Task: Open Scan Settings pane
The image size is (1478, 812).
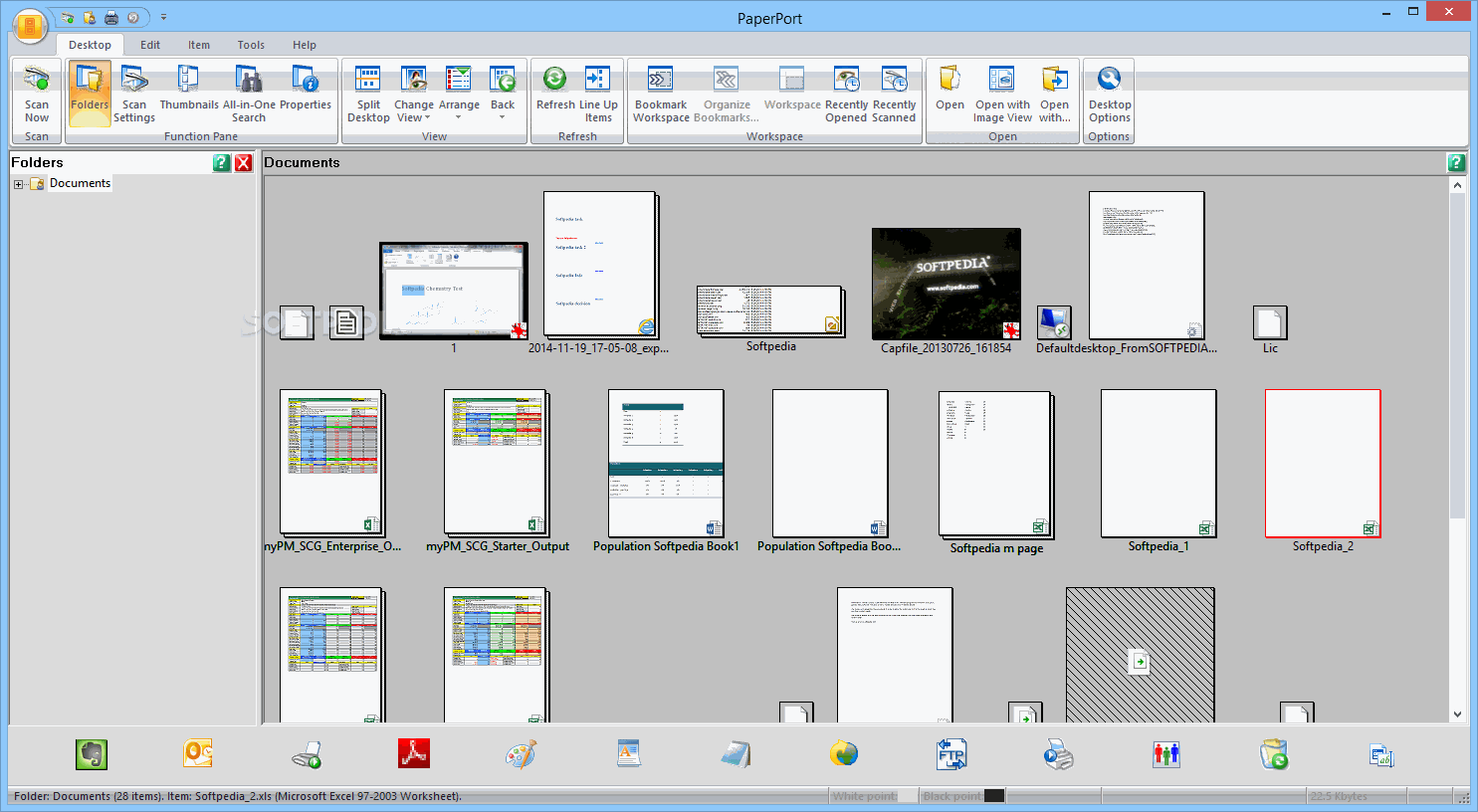Action: pyautogui.click(x=134, y=93)
